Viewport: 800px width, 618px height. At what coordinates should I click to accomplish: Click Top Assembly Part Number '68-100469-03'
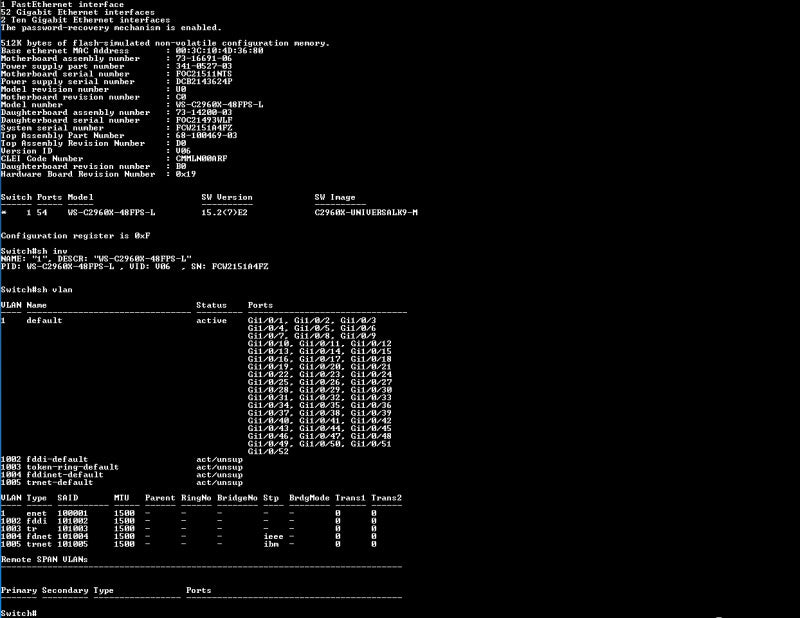coord(206,135)
